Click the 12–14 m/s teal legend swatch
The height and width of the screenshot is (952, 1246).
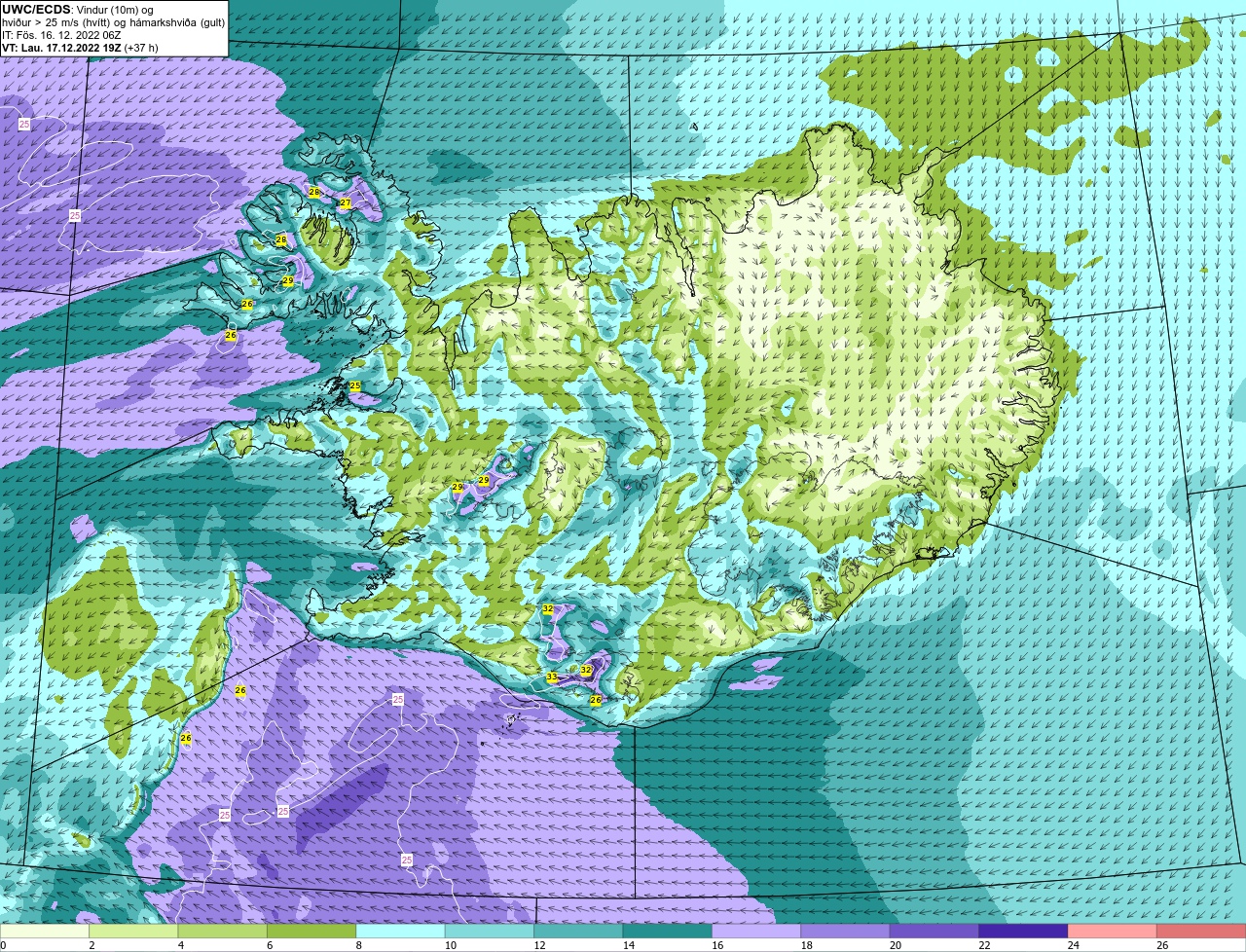(x=579, y=932)
